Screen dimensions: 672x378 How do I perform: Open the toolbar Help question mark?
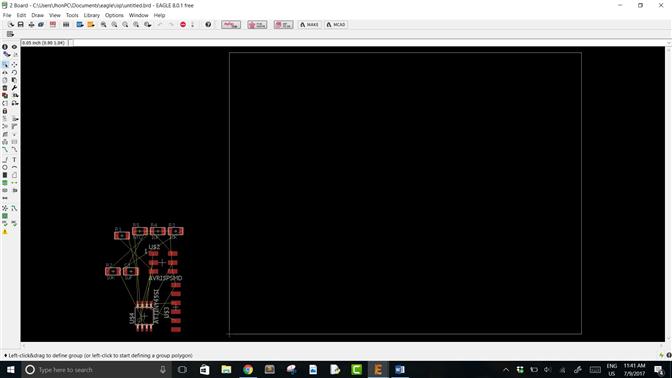[x=208, y=24]
